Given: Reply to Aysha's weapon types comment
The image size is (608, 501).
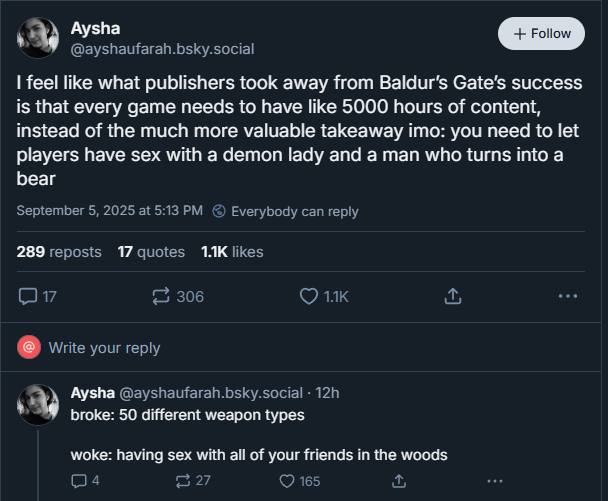Looking at the screenshot, I should 85,481.
